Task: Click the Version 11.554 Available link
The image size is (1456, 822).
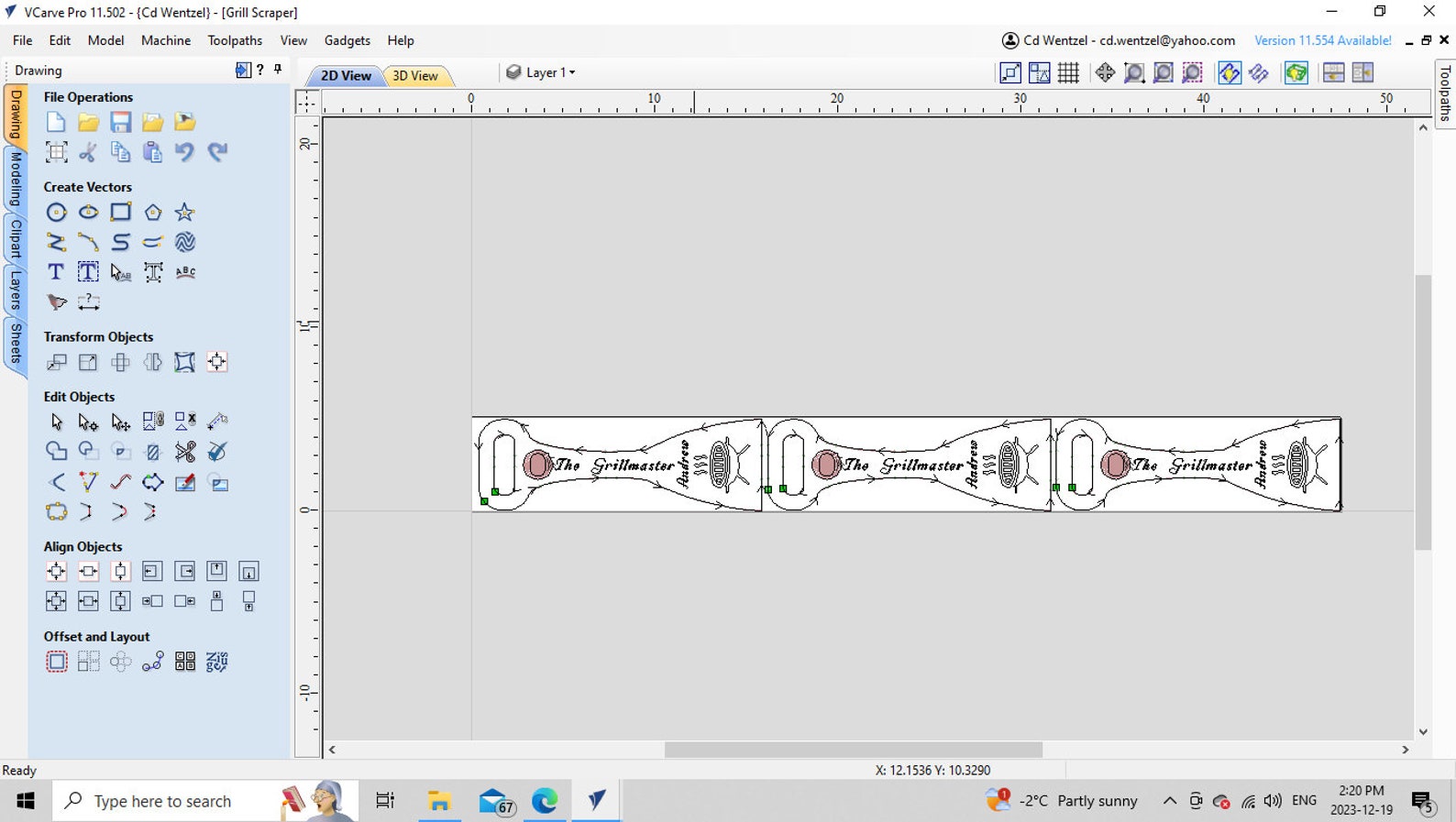Action: coord(1322,40)
